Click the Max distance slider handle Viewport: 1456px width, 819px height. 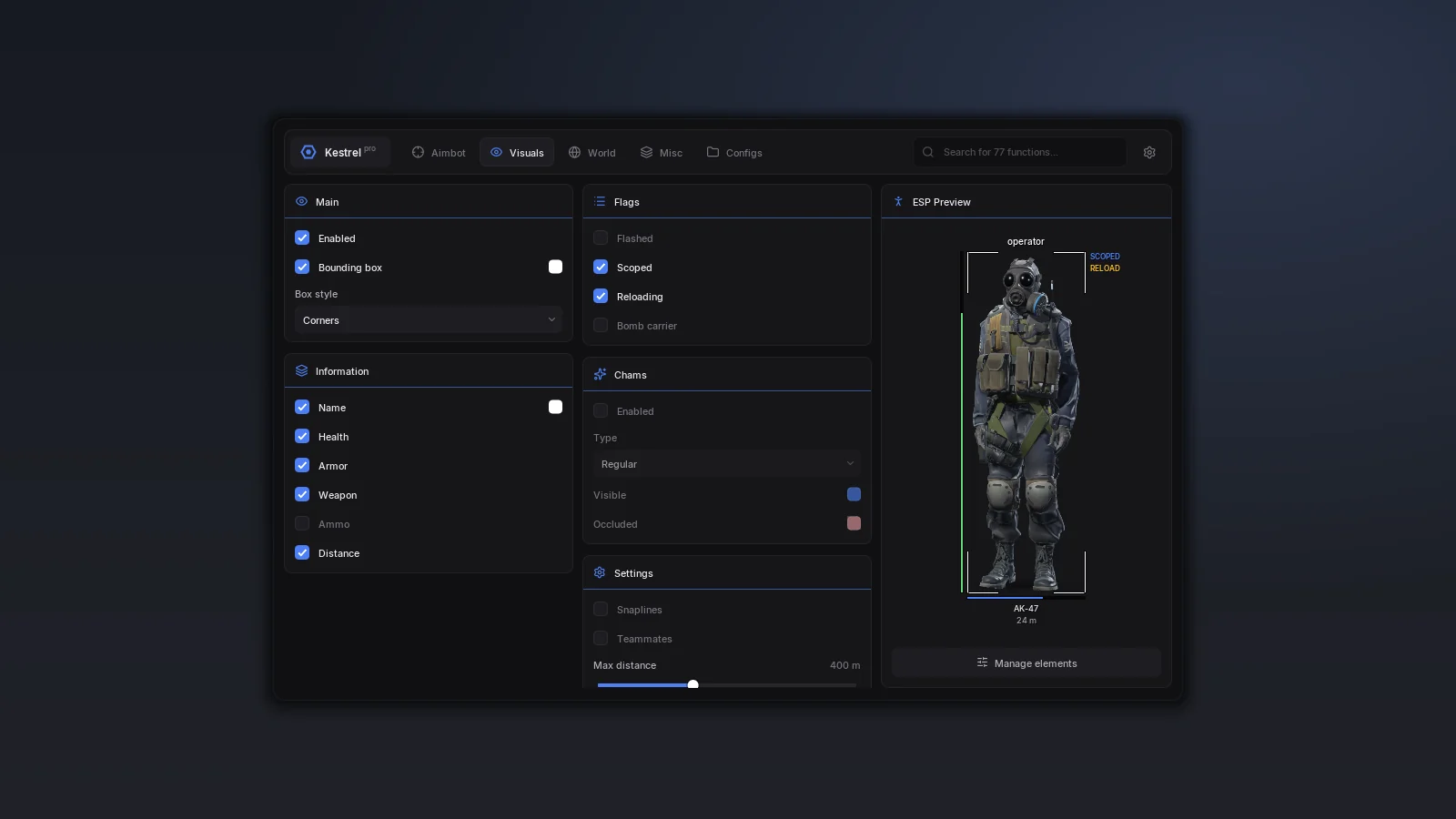(693, 684)
